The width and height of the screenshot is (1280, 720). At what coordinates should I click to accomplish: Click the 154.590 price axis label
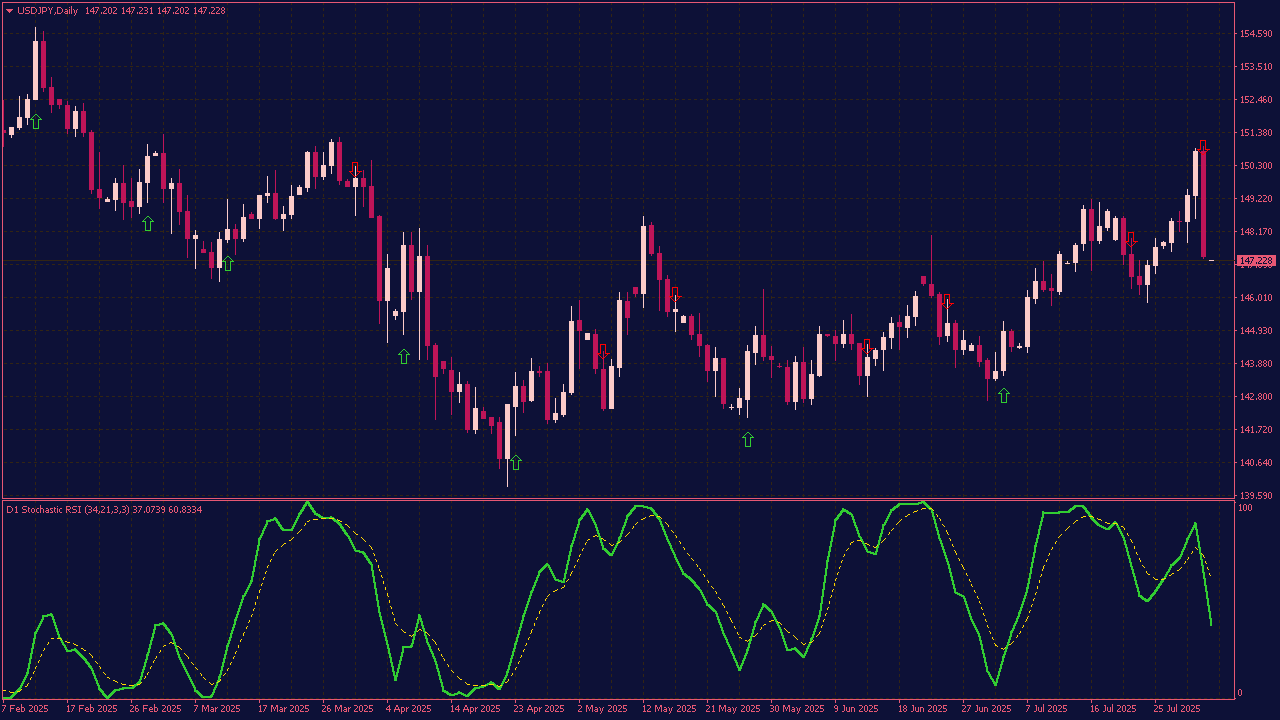pos(1255,34)
